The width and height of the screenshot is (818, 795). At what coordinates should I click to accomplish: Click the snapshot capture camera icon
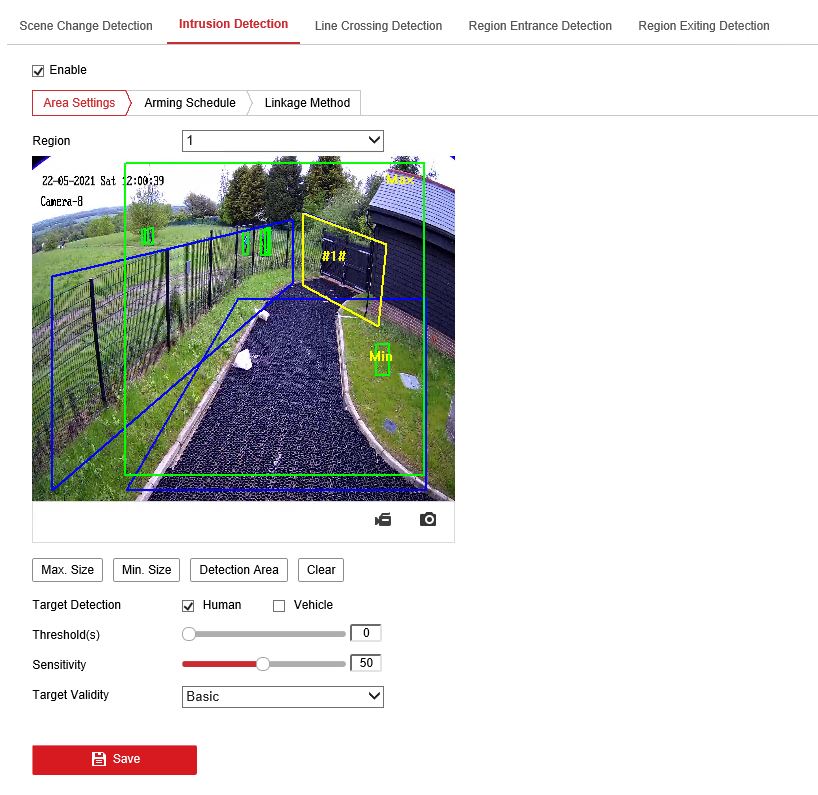pos(428,520)
